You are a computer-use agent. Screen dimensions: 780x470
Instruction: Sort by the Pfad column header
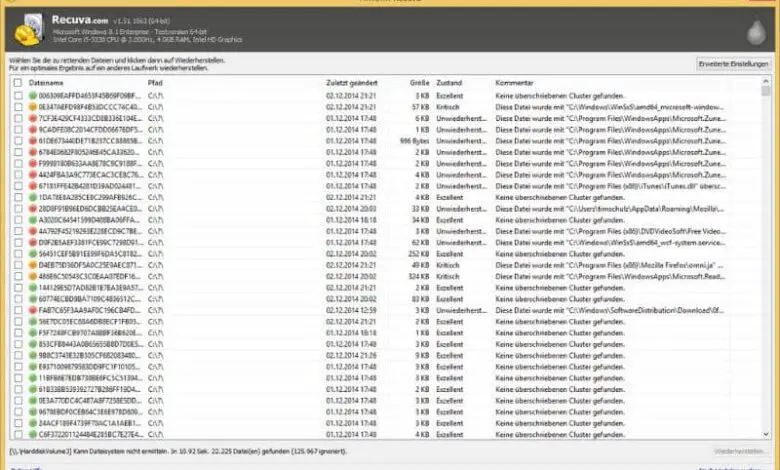[155, 83]
